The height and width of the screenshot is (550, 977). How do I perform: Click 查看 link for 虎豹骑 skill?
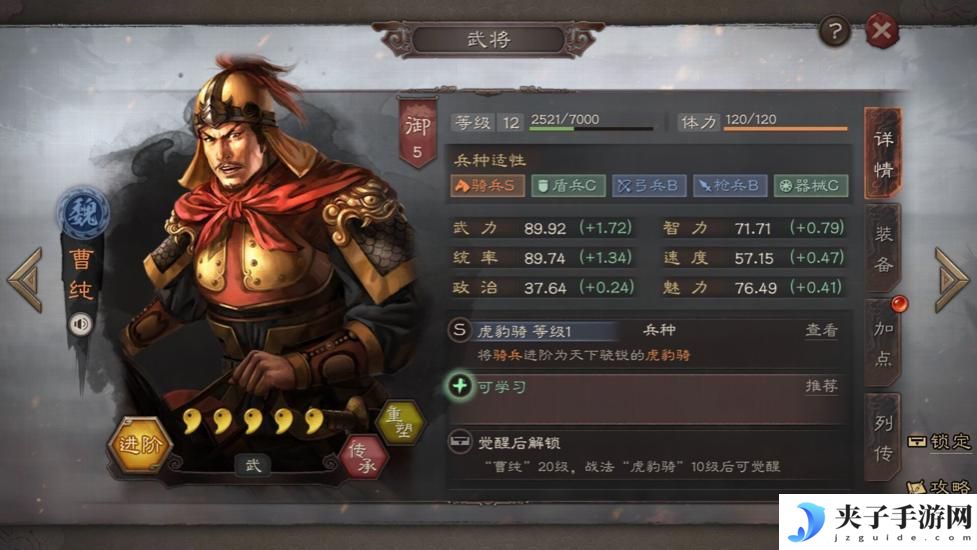click(x=822, y=330)
